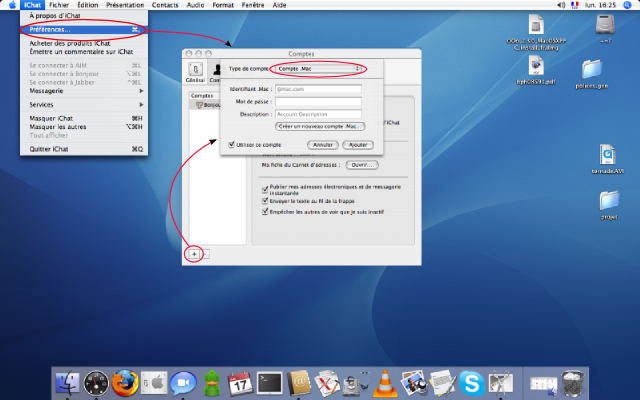Open the Apple menu
This screenshot has width=640, height=400.
click(x=12, y=5)
